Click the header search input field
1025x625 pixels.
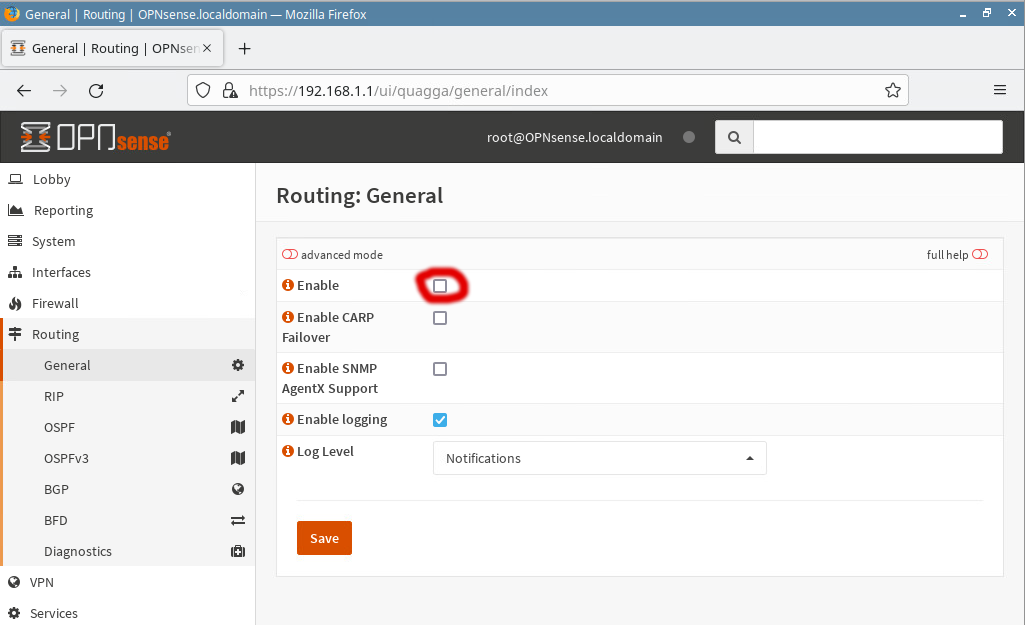pos(877,137)
